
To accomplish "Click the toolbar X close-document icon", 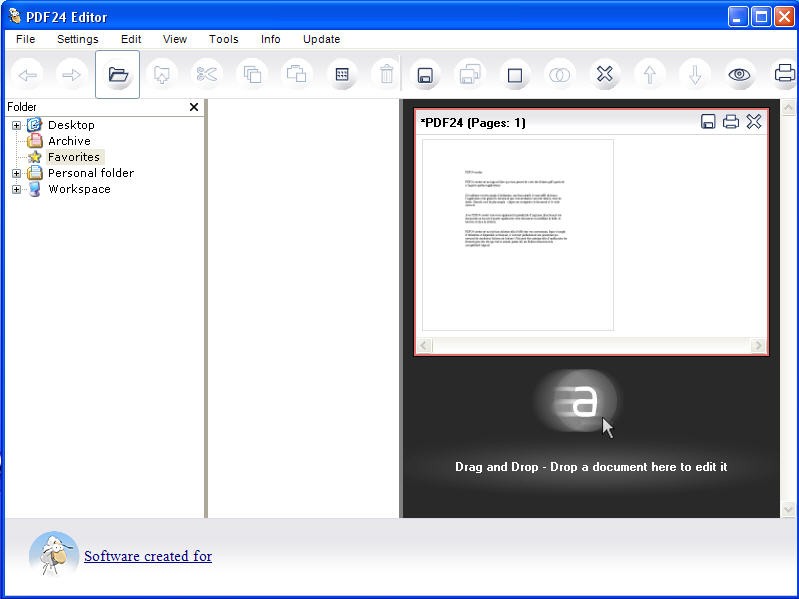I will point(605,75).
